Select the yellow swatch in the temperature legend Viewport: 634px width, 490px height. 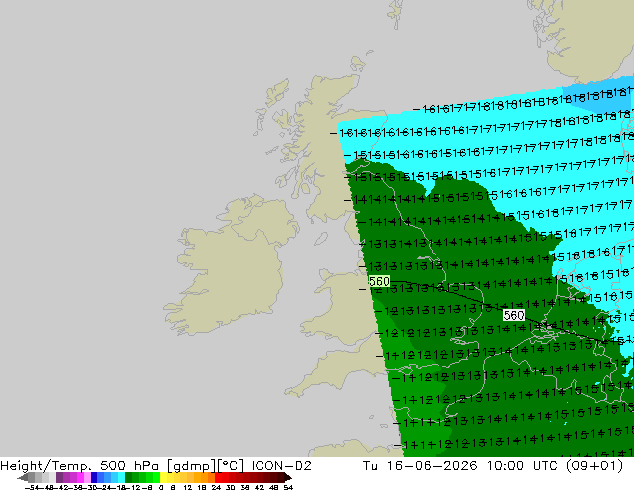[164, 477]
